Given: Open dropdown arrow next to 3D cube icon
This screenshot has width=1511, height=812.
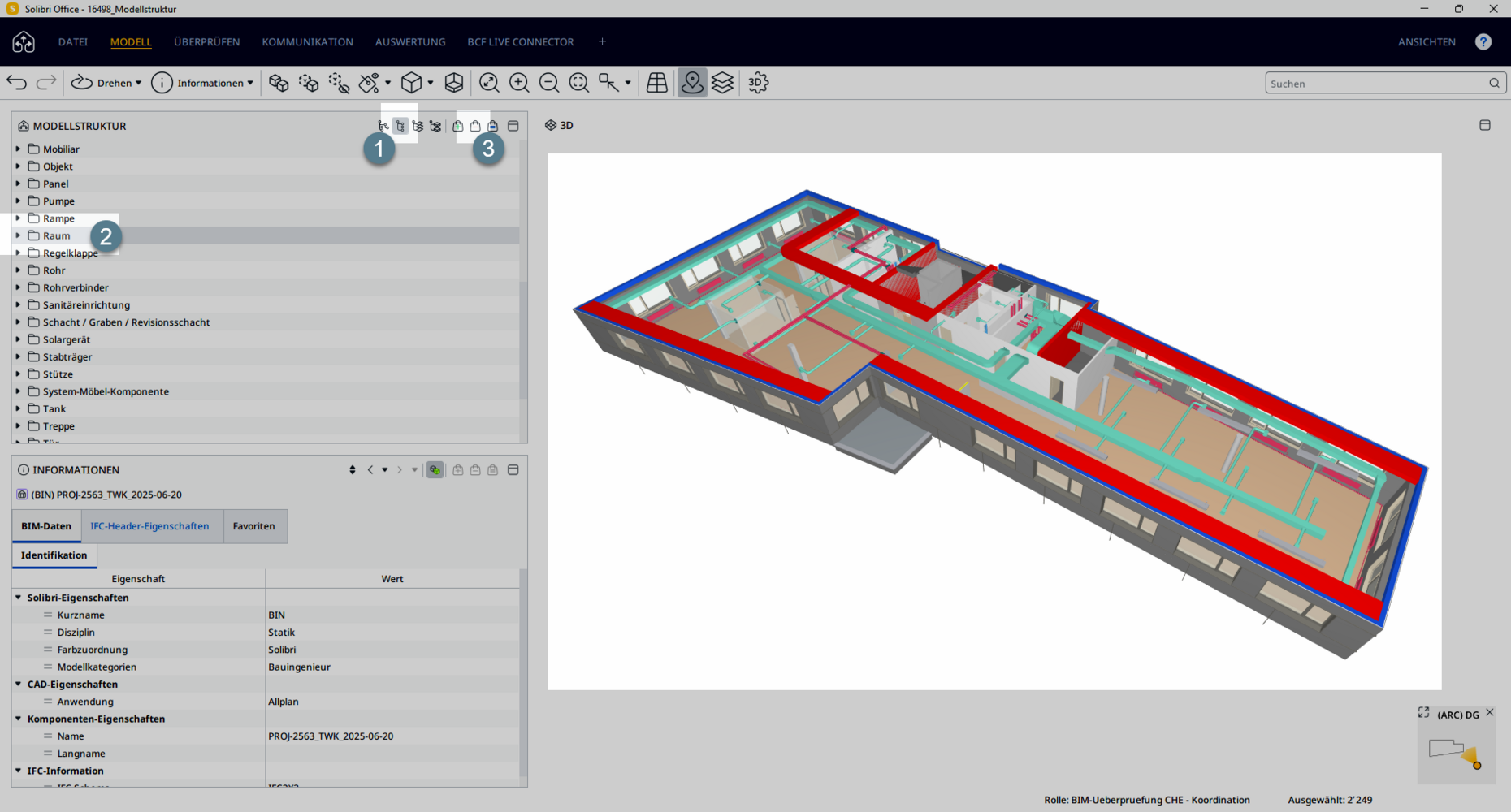Looking at the screenshot, I should (431, 83).
